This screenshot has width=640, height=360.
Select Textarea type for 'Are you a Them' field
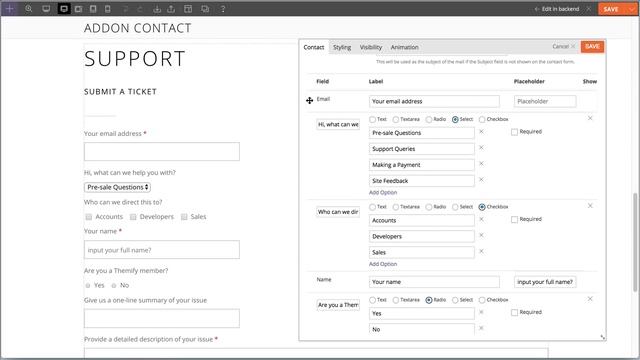tap(396, 300)
